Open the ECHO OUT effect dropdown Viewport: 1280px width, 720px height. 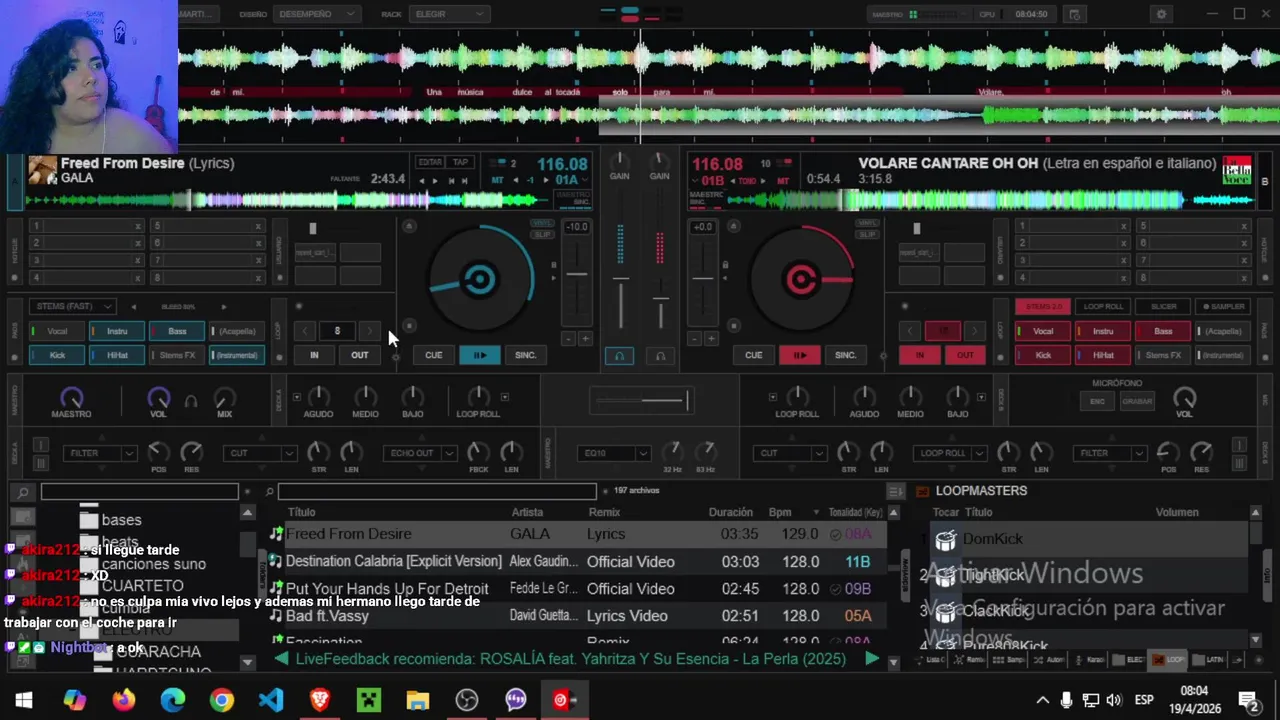click(420, 453)
